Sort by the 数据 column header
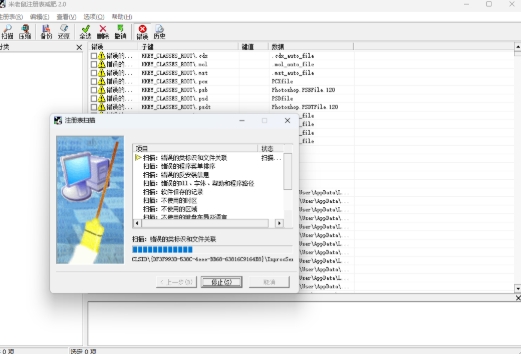This screenshot has width=523, height=360. [311, 47]
